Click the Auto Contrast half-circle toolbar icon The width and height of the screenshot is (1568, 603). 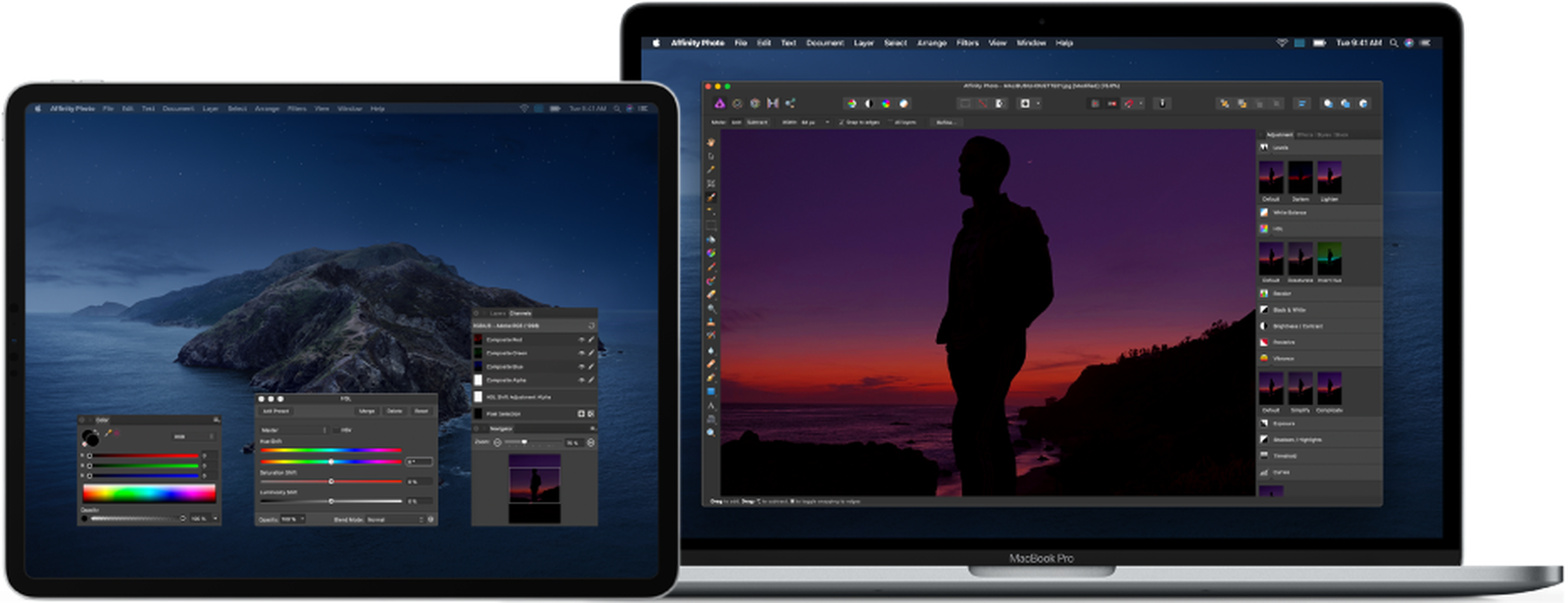(x=868, y=103)
